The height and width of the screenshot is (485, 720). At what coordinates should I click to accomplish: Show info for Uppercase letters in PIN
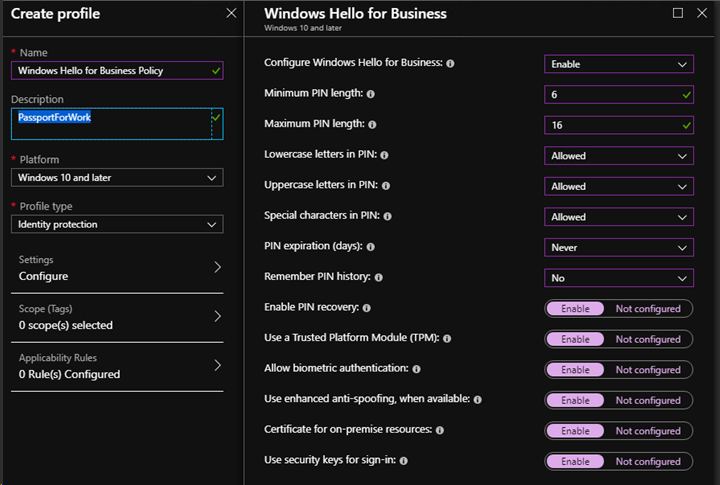pos(386,186)
